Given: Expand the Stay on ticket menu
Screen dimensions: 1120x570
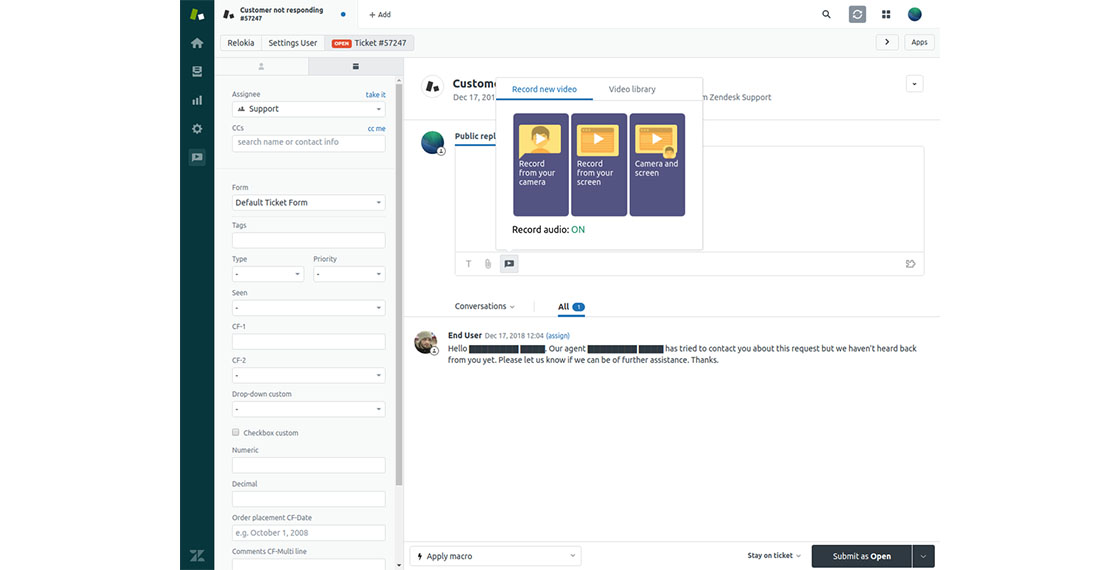Looking at the screenshot, I should 774,556.
